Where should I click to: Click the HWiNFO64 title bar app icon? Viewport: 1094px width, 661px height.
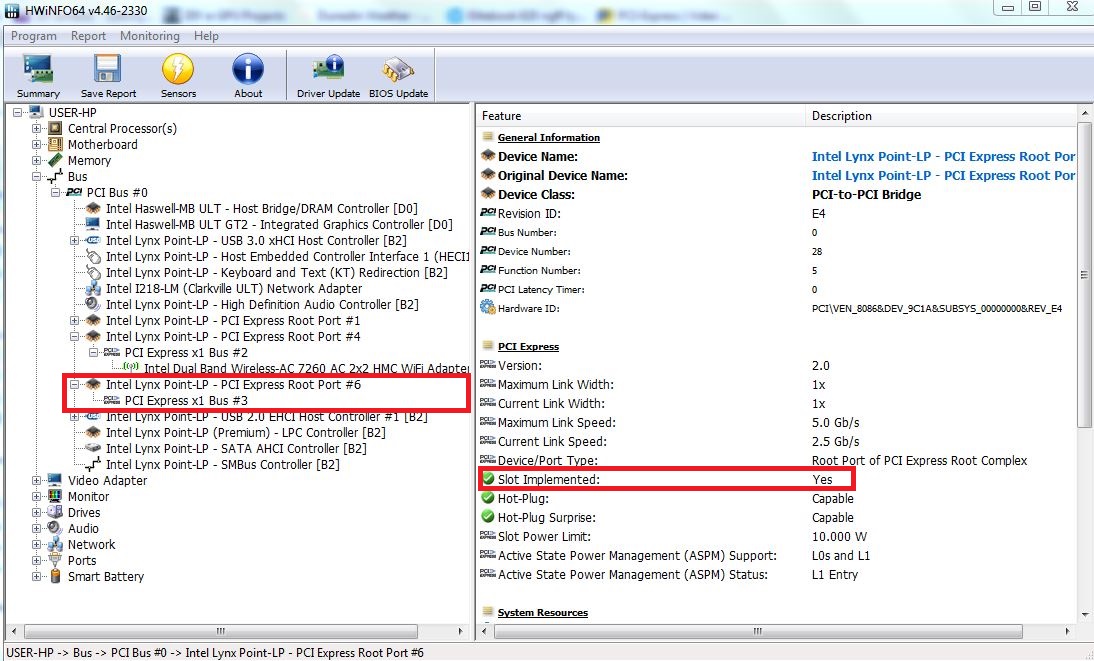tap(12, 10)
